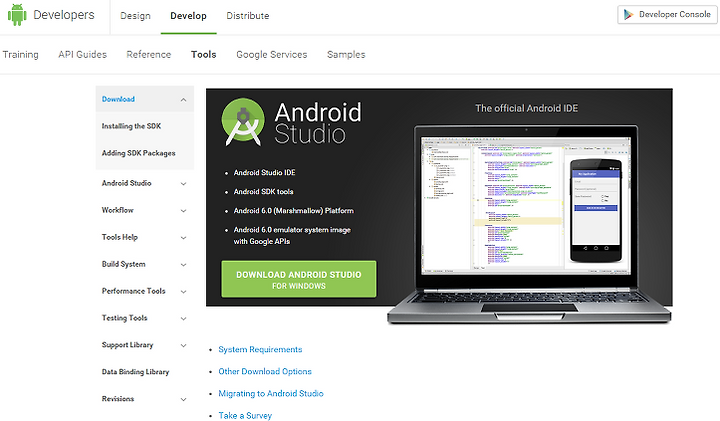Open the Download sidebar link
This screenshot has height=421, width=720.
[118, 99]
